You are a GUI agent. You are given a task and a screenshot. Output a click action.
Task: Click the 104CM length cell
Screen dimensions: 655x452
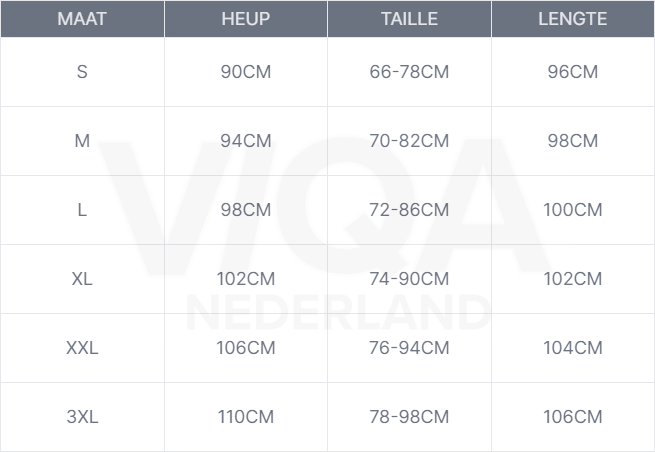[572, 348]
